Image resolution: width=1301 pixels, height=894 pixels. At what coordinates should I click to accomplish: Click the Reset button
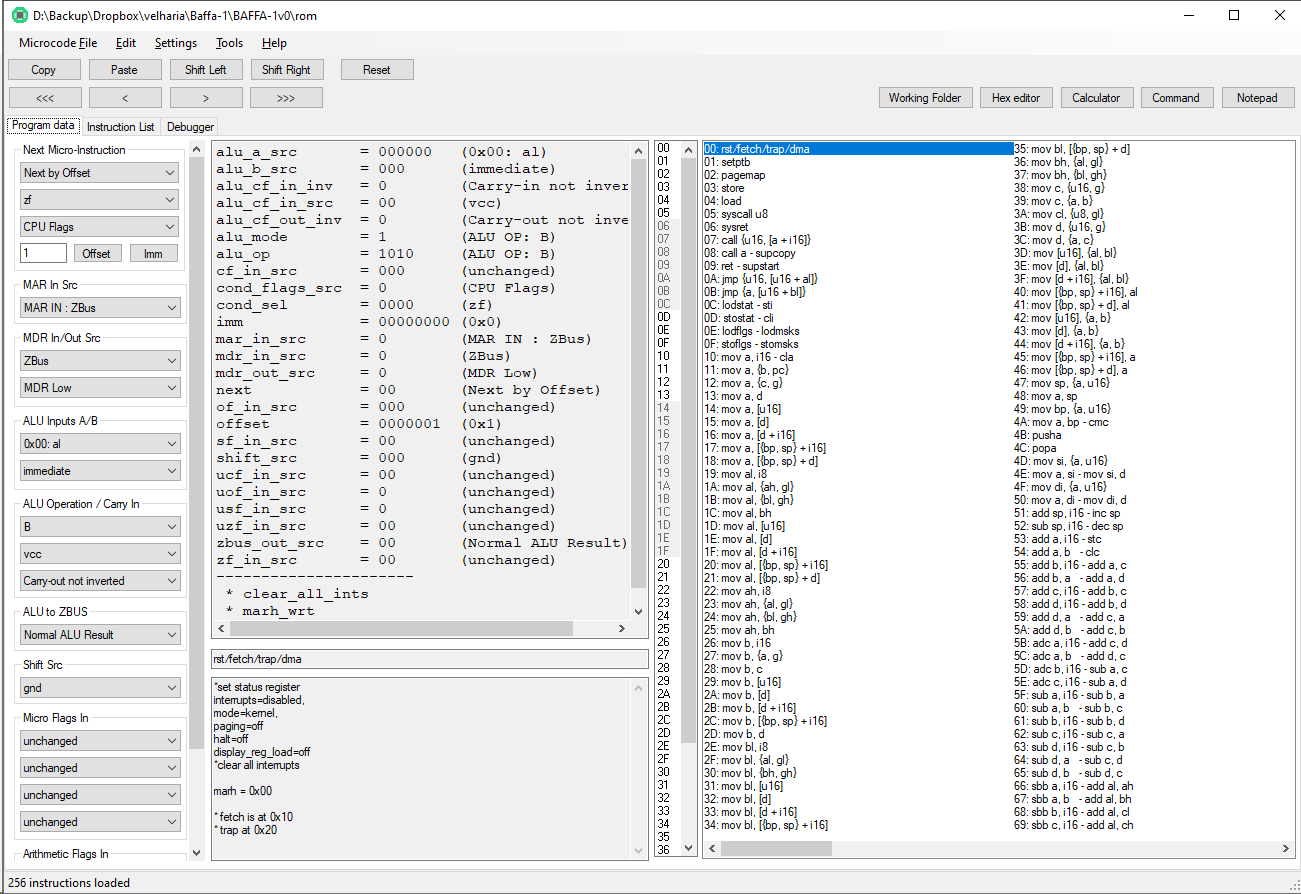click(x=377, y=70)
